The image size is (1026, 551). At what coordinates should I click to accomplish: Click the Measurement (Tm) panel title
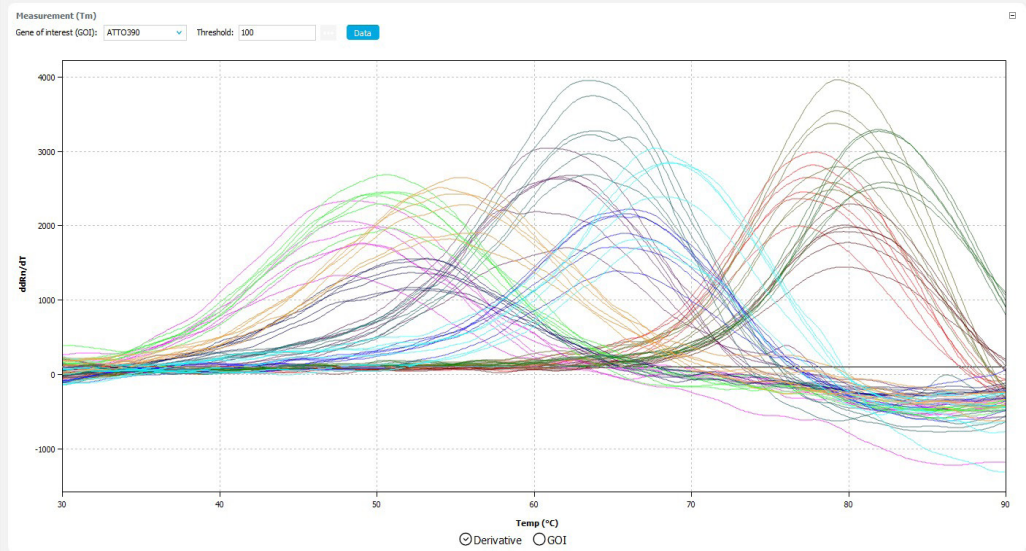pyautogui.click(x=56, y=16)
